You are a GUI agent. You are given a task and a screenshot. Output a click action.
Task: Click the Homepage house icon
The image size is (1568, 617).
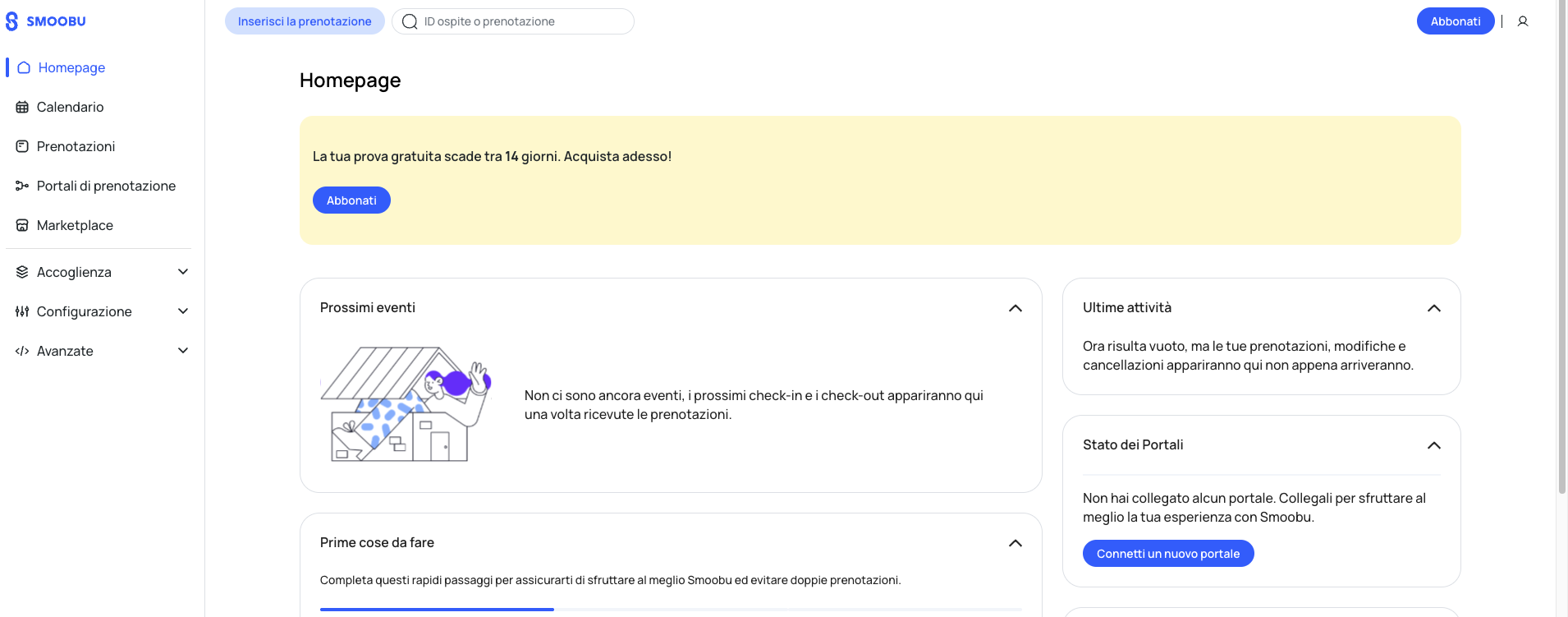pyautogui.click(x=24, y=67)
